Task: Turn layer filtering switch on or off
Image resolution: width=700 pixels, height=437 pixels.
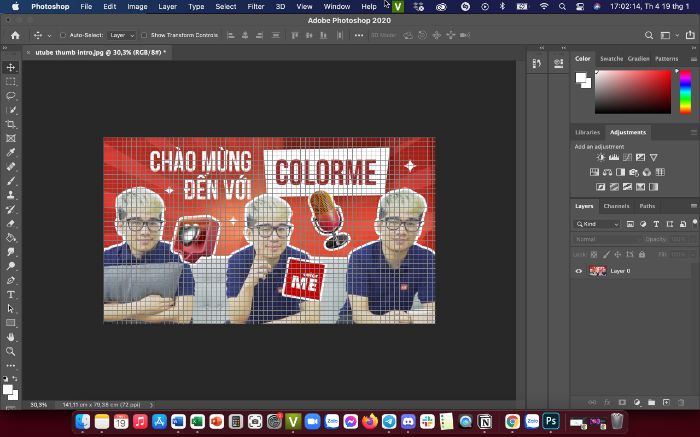Action: [x=694, y=222]
